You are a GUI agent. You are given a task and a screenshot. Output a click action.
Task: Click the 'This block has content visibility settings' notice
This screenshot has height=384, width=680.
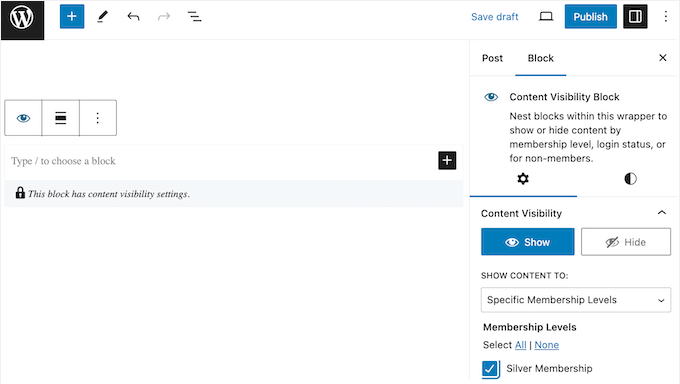tap(234, 194)
